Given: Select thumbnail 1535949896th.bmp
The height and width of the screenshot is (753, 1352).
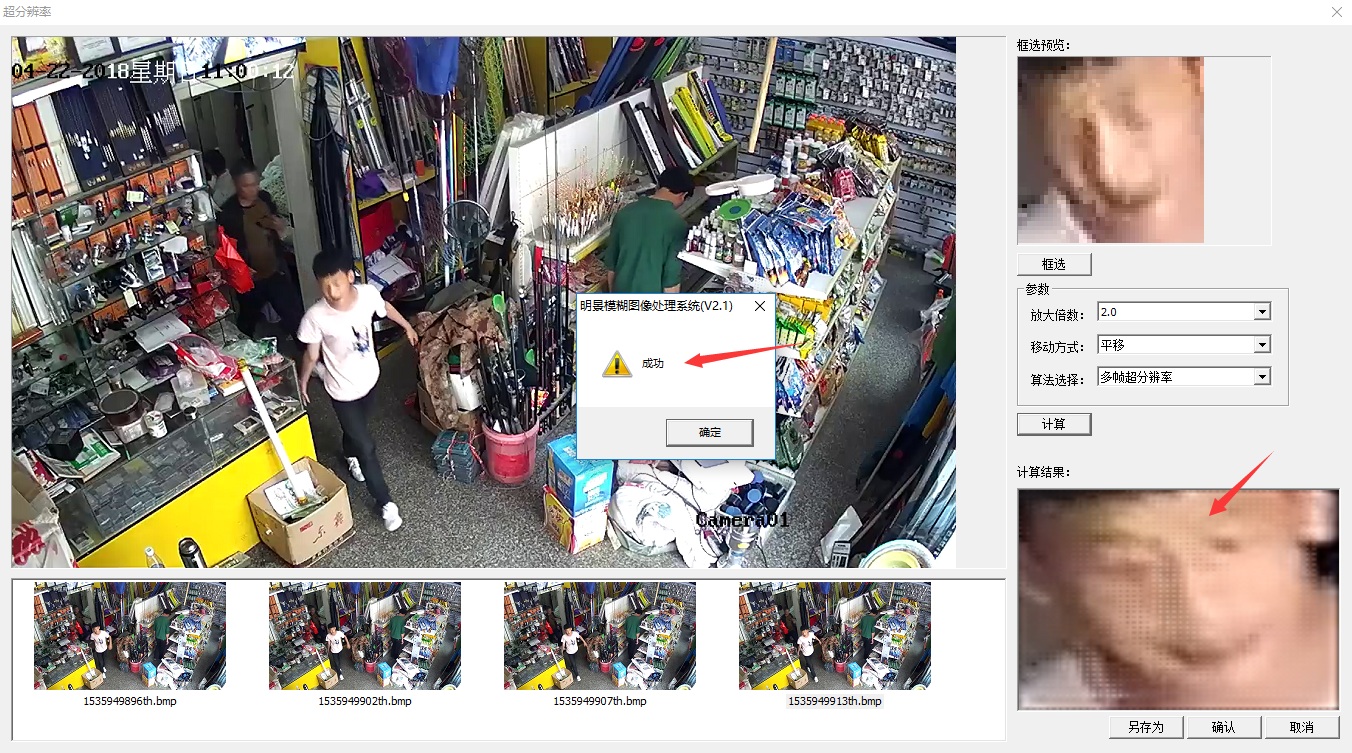Looking at the screenshot, I should pyautogui.click(x=130, y=637).
